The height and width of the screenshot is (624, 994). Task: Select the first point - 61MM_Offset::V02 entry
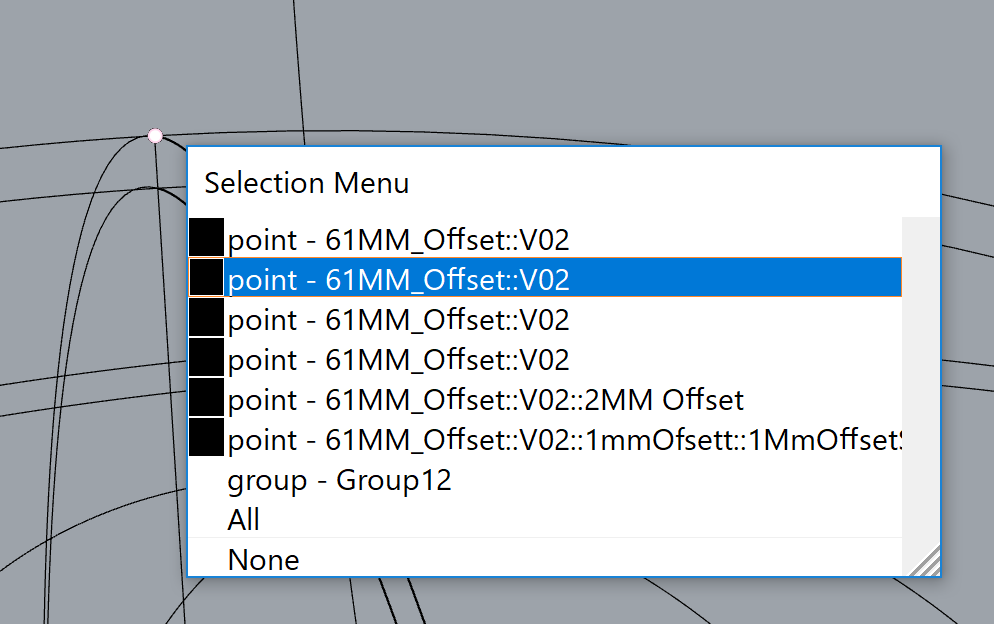[398, 240]
